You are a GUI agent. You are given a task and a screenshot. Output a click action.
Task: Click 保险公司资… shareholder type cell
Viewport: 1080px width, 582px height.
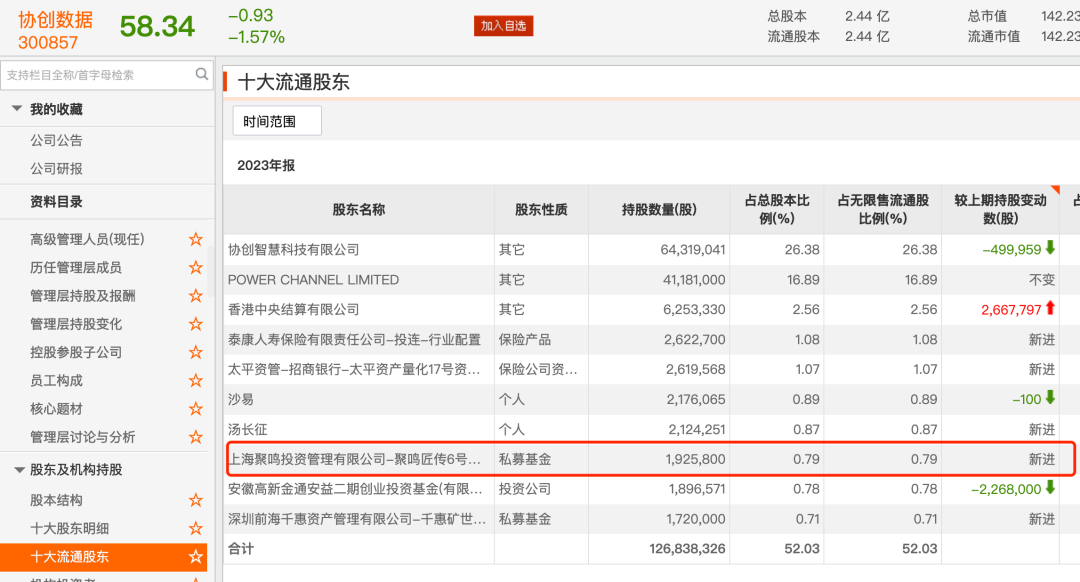click(538, 369)
